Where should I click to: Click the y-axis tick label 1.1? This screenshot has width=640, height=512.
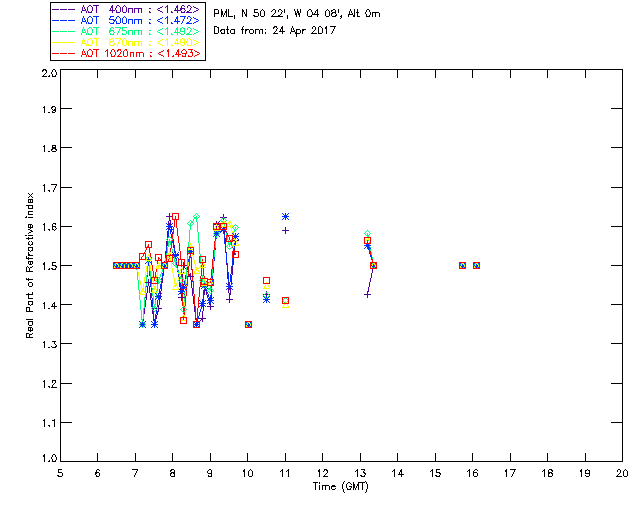[x=49, y=423]
